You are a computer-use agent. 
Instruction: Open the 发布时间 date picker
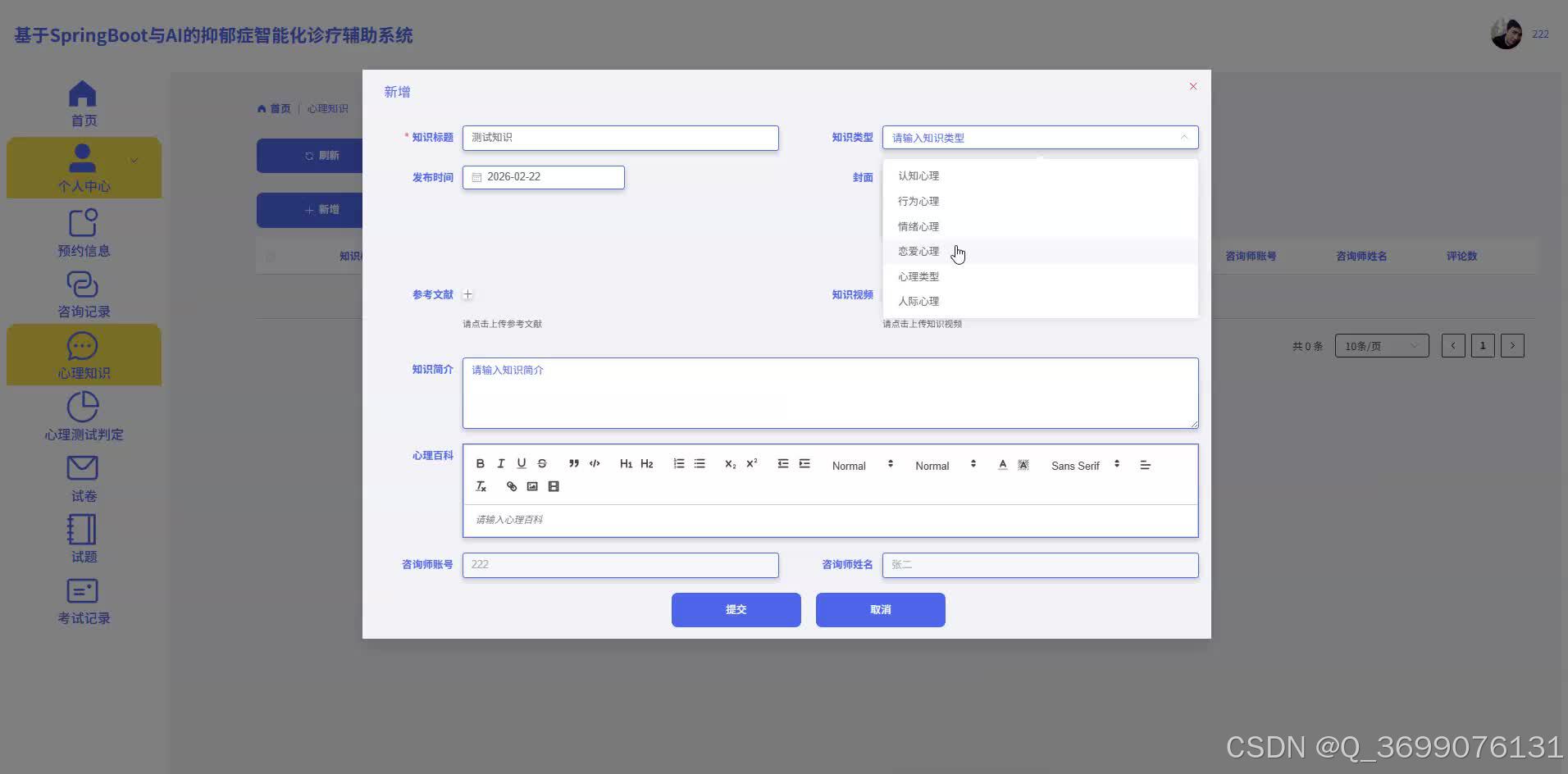(543, 177)
